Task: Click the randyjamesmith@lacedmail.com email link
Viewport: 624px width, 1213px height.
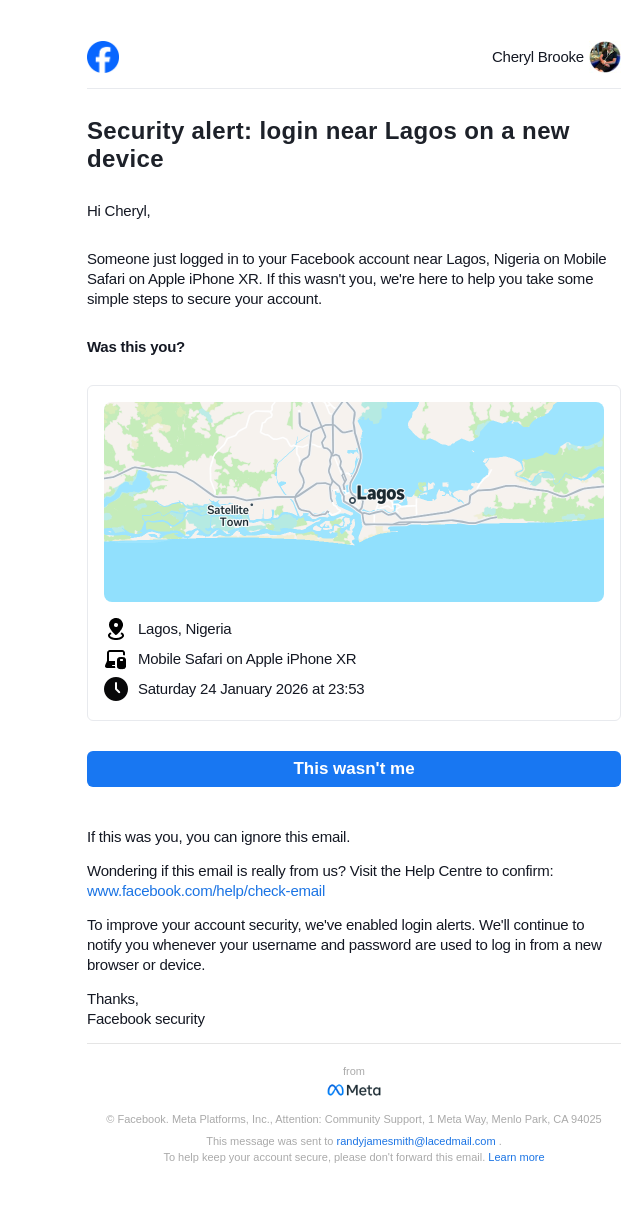Action: (x=416, y=1141)
